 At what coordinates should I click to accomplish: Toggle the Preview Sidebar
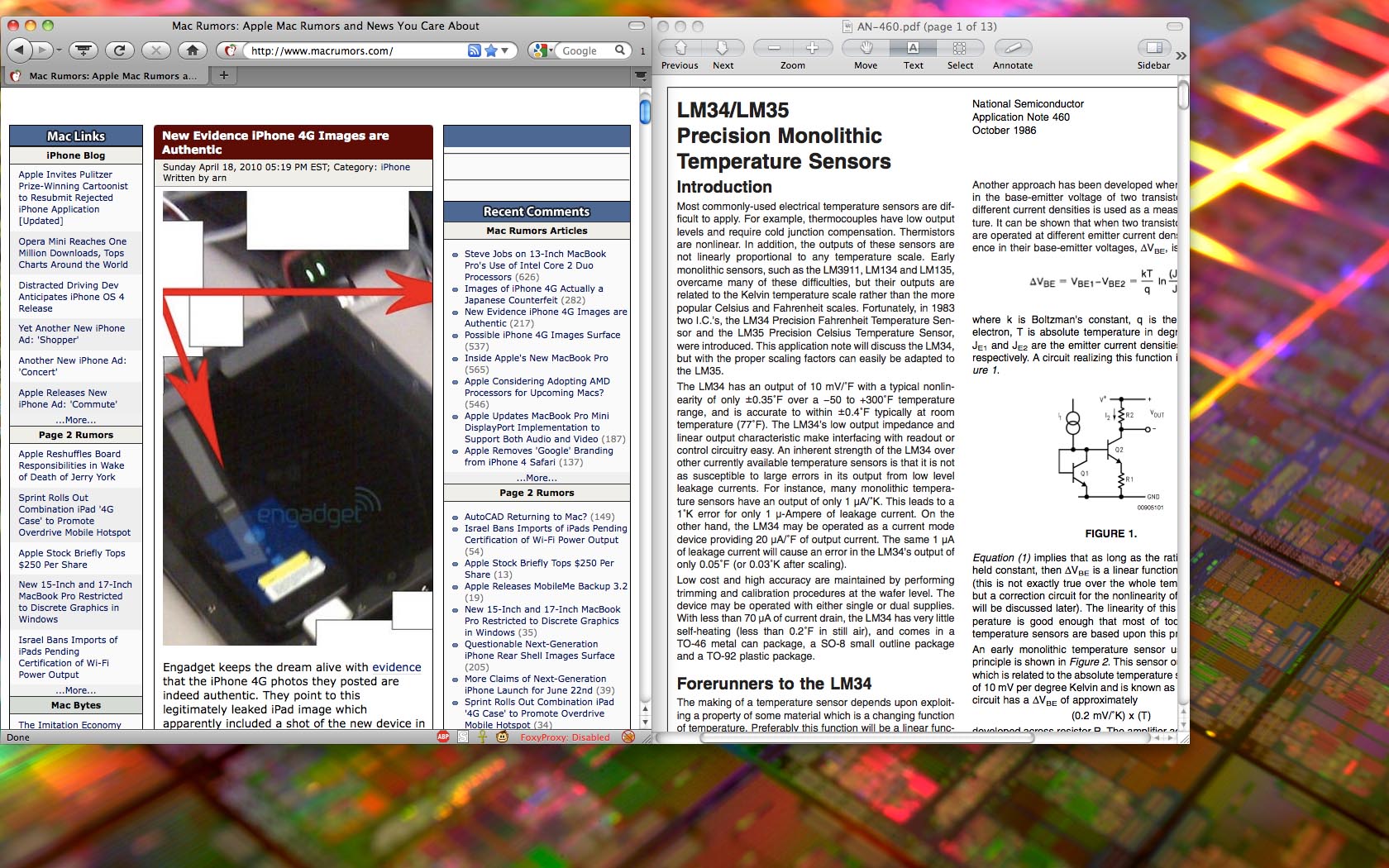point(1154,48)
